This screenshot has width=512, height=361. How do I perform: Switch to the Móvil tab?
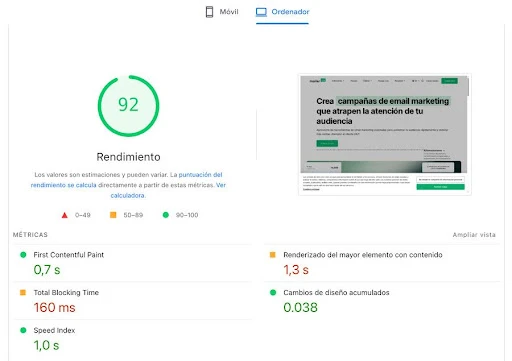[222, 12]
